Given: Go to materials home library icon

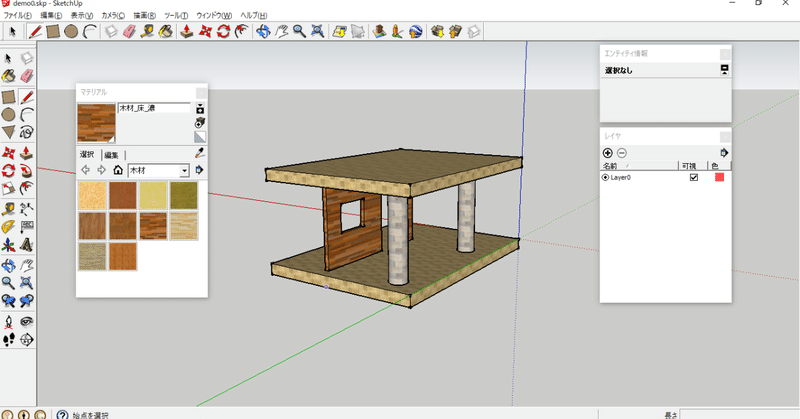Looking at the screenshot, I should click(118, 170).
